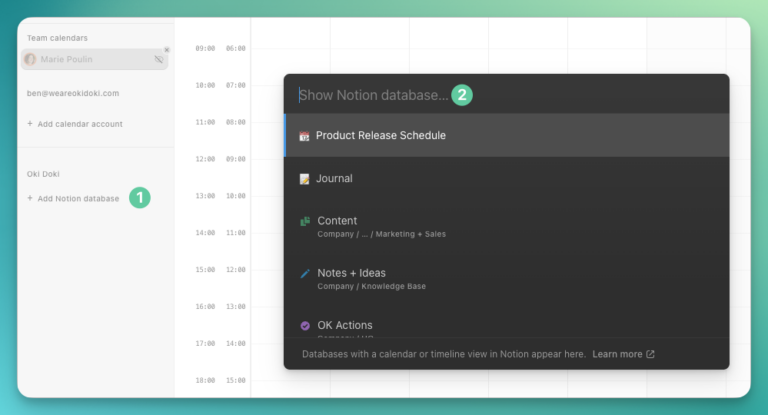Open the external link icon after Learn more

[650, 354]
